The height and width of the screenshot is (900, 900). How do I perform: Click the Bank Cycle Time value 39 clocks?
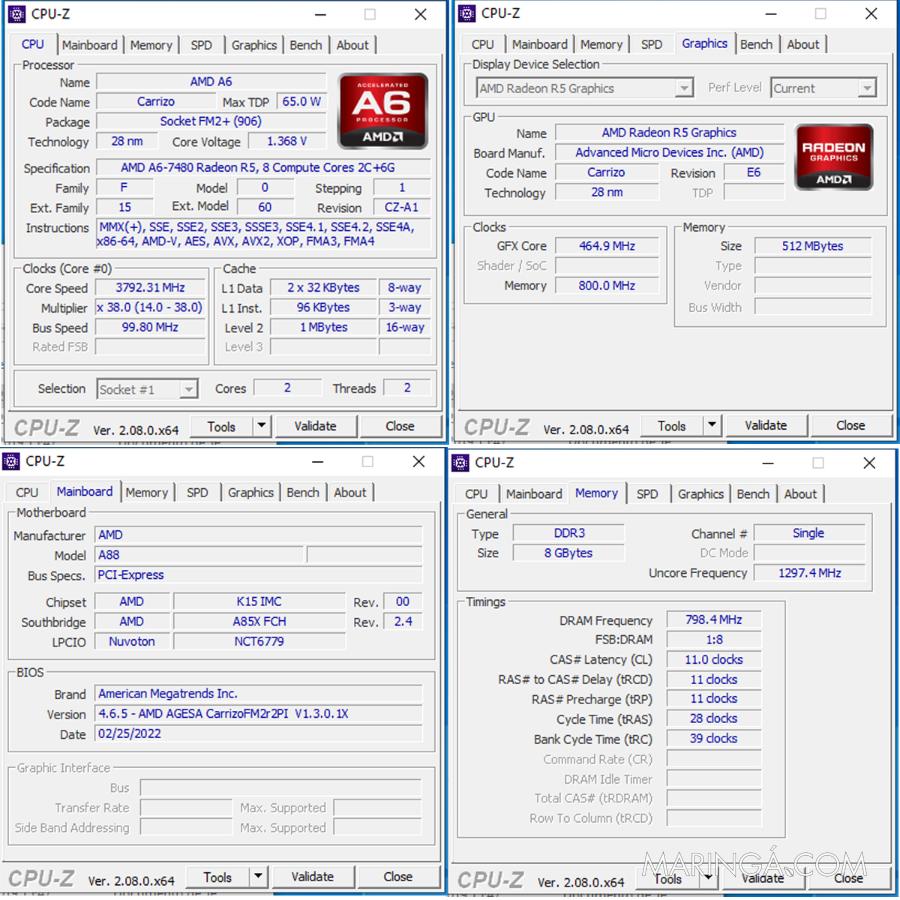coord(714,739)
